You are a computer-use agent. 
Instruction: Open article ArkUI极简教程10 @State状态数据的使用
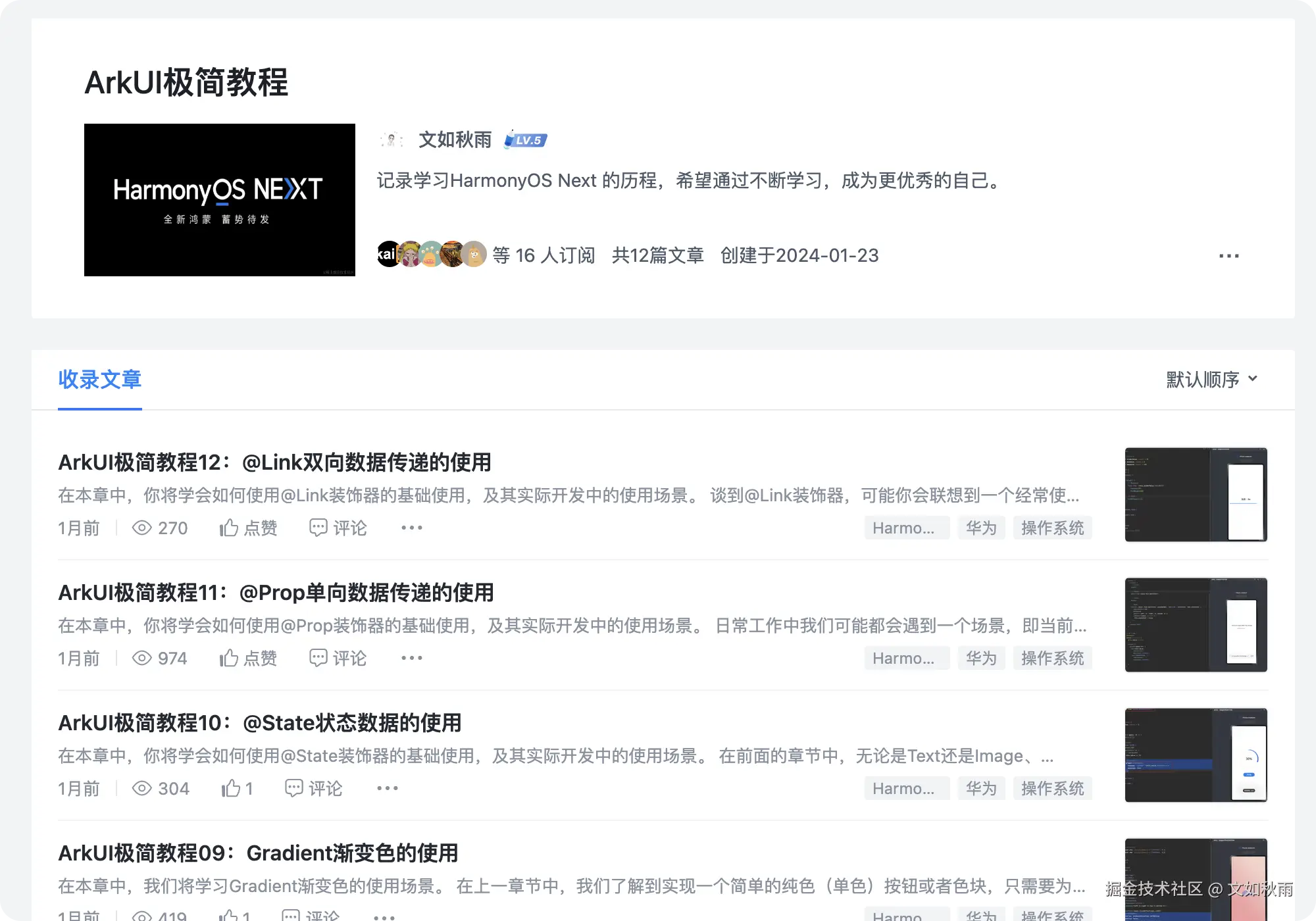(260, 722)
